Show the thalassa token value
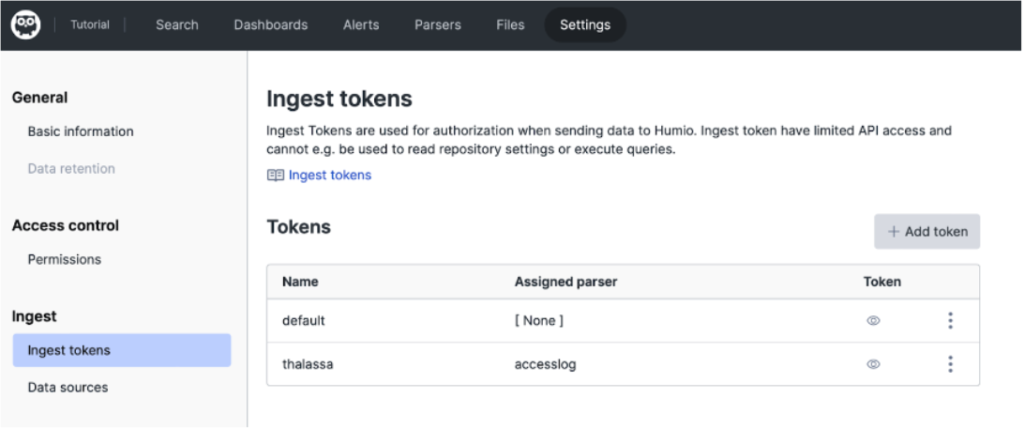The image size is (1024, 429). click(x=873, y=364)
